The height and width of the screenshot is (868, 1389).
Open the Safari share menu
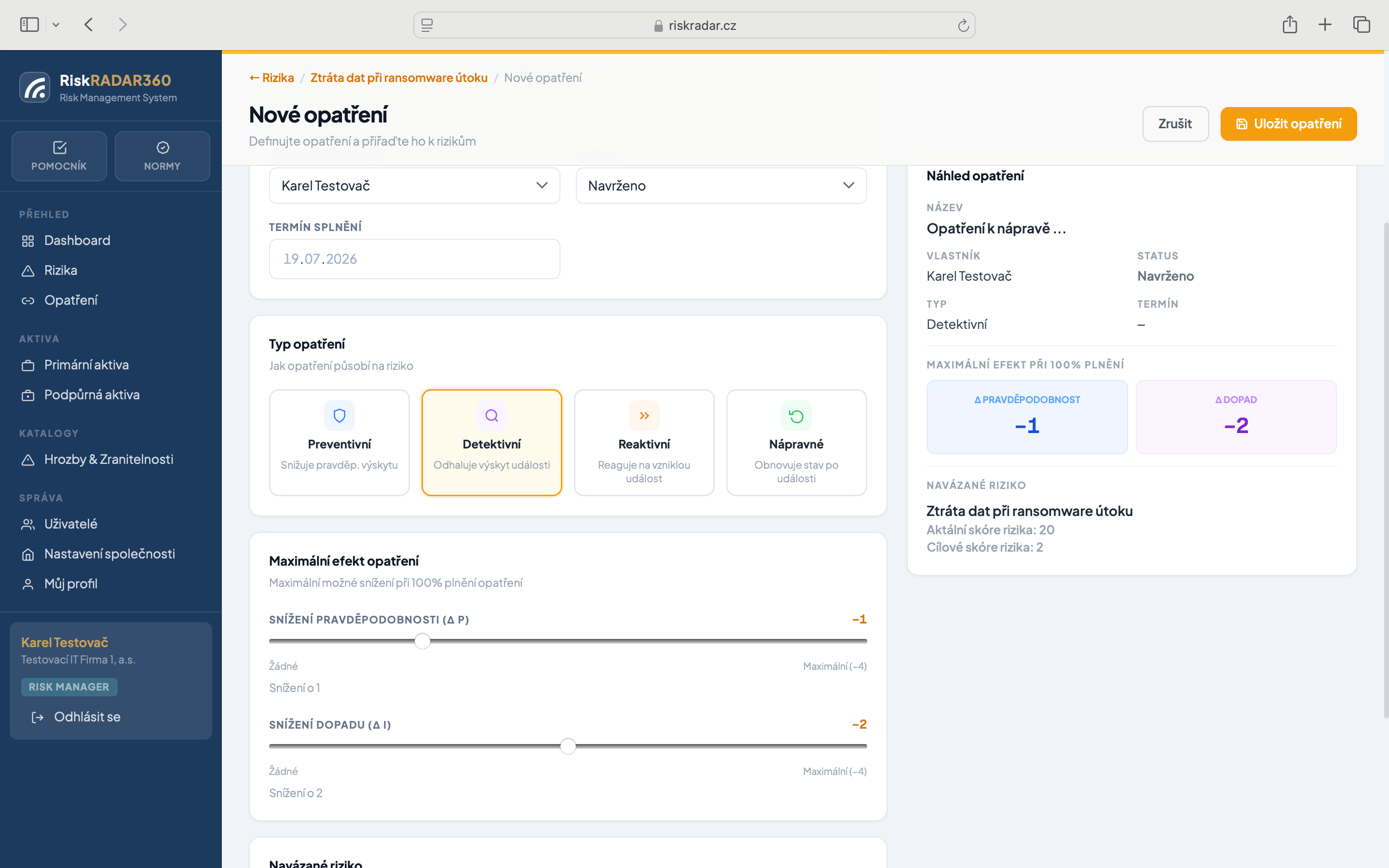(x=1290, y=25)
